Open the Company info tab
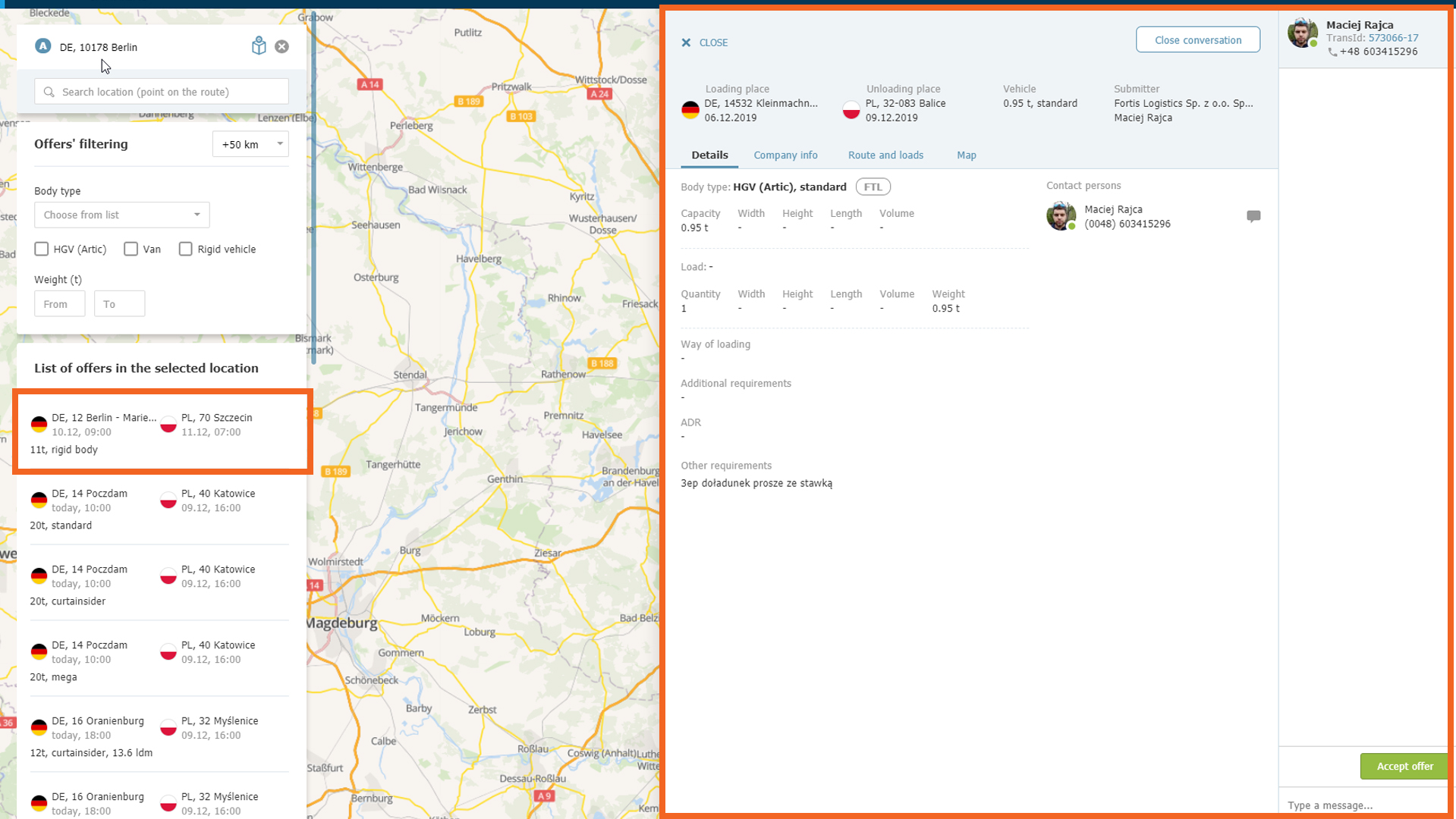This screenshot has width=1456, height=819. (785, 155)
